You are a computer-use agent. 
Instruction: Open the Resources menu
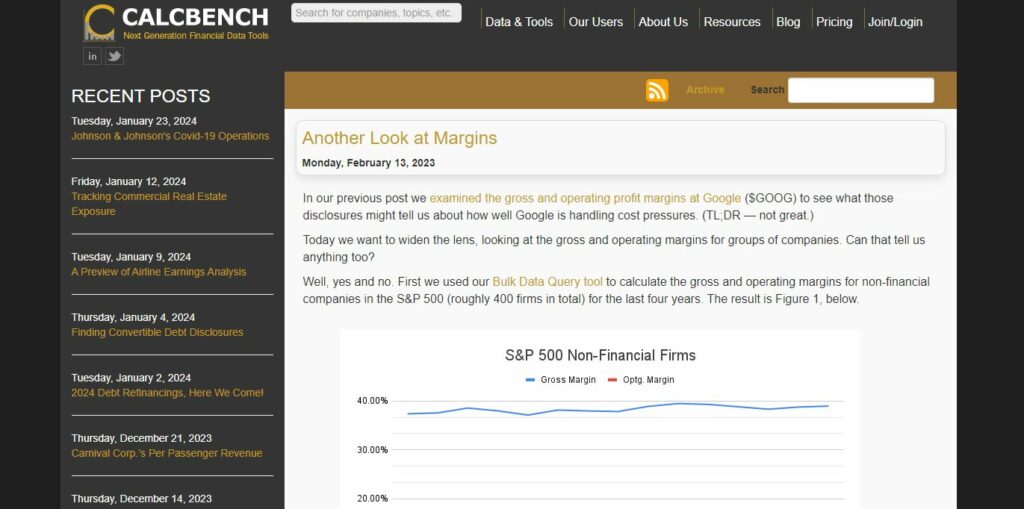coord(732,22)
